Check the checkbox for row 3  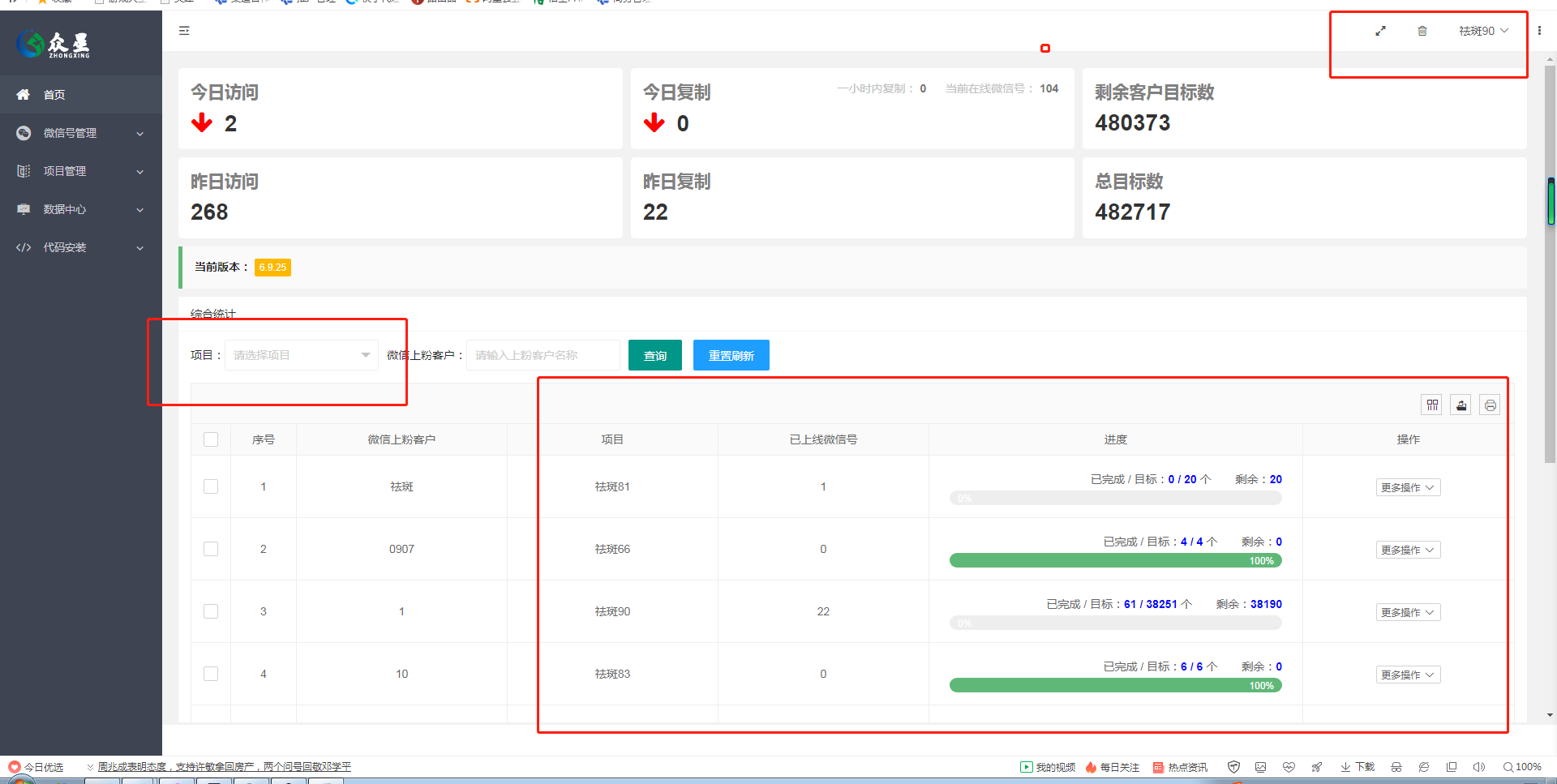pyautogui.click(x=211, y=611)
